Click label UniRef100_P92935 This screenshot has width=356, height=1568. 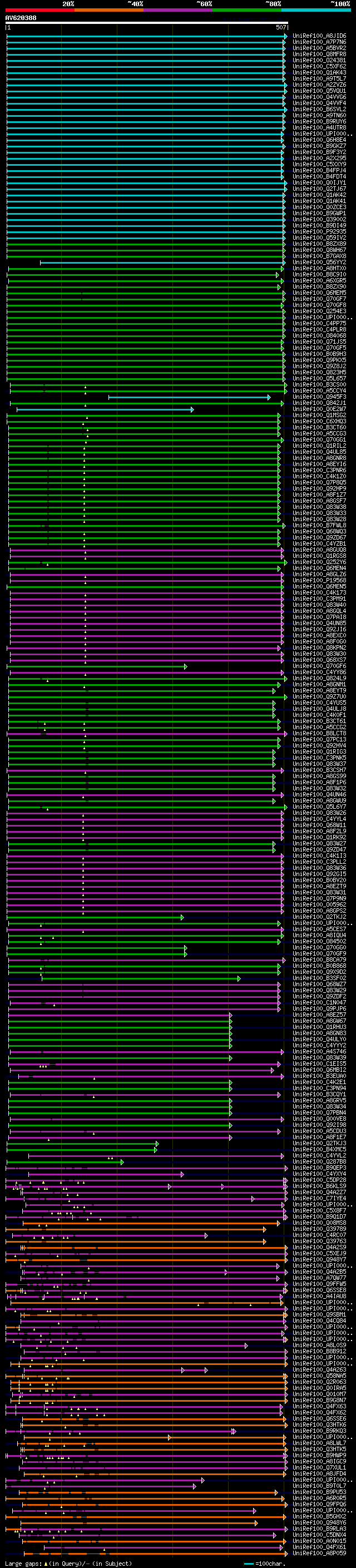click(319, 231)
